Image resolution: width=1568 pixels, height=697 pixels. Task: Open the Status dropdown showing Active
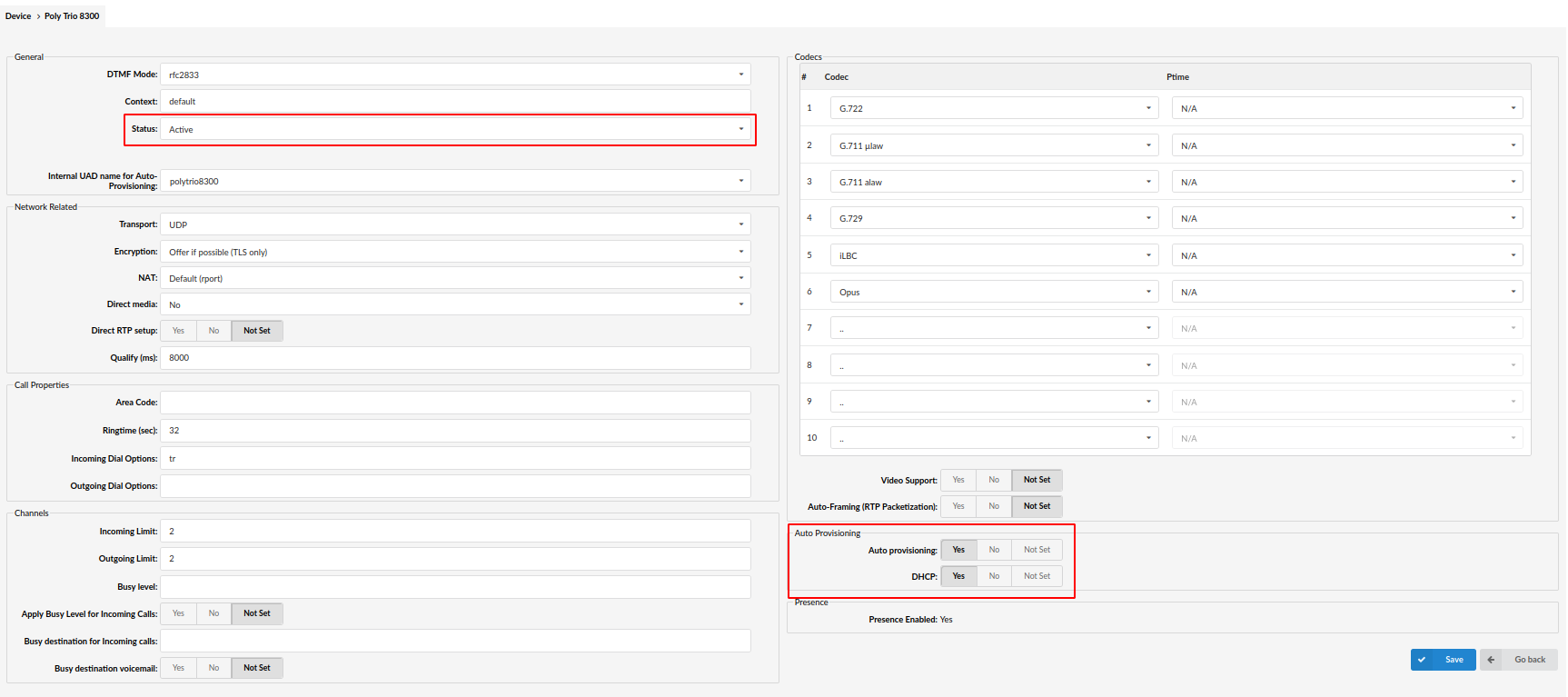point(455,129)
